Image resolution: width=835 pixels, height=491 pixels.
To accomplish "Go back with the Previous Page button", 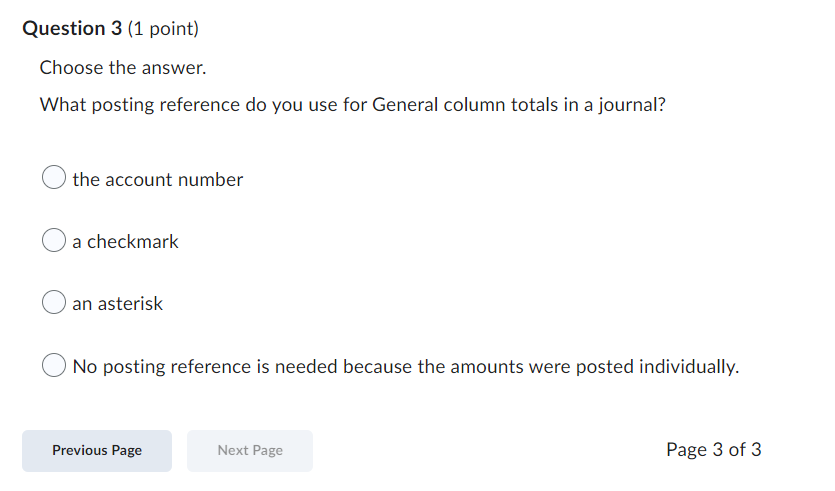I will (97, 450).
